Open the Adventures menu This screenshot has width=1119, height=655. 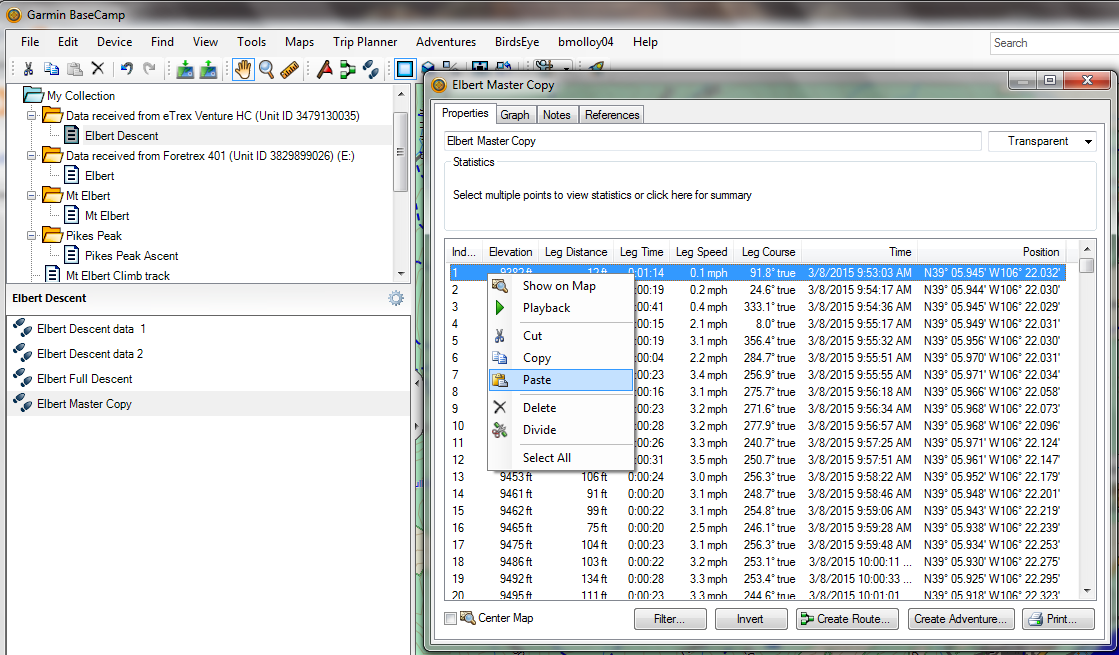446,42
